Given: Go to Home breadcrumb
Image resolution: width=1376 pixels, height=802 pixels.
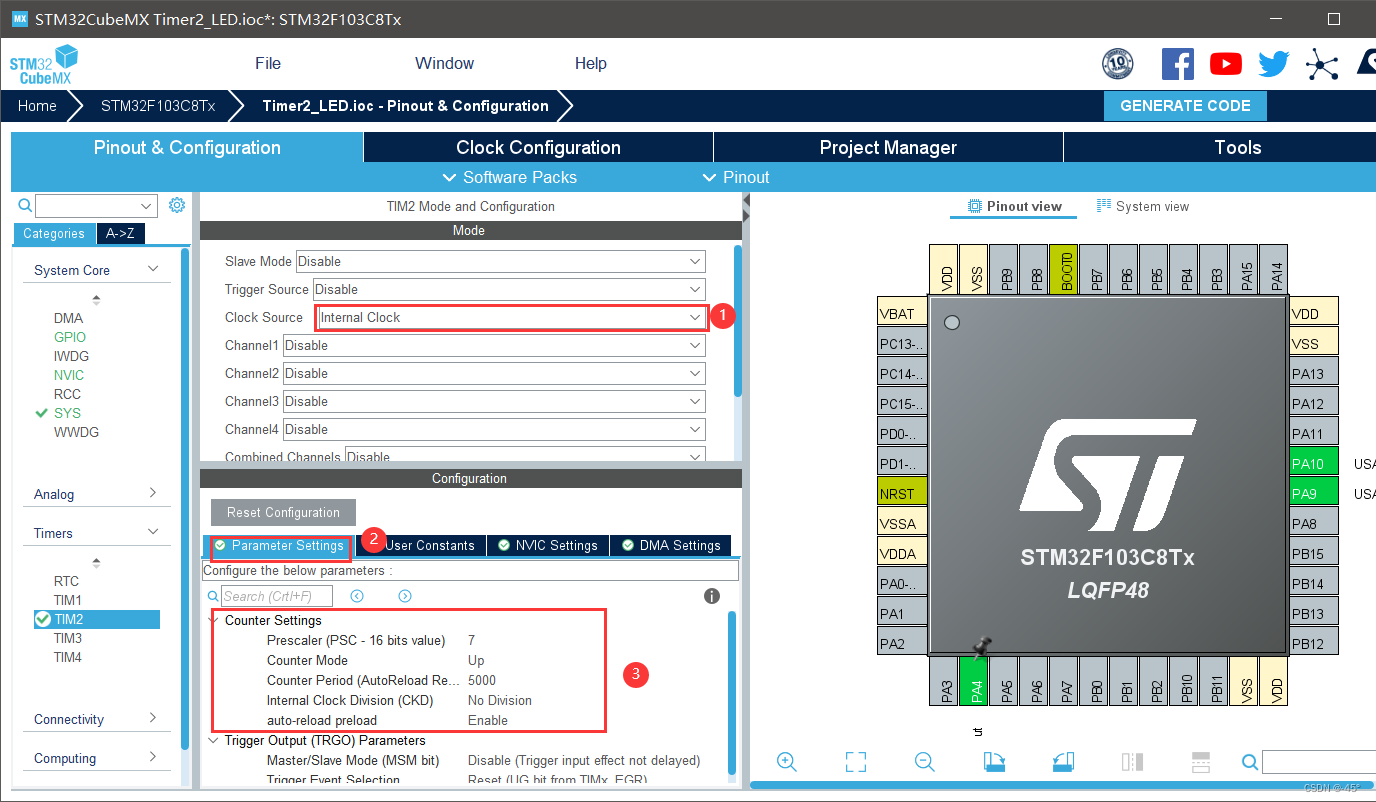Looking at the screenshot, I should (37, 106).
